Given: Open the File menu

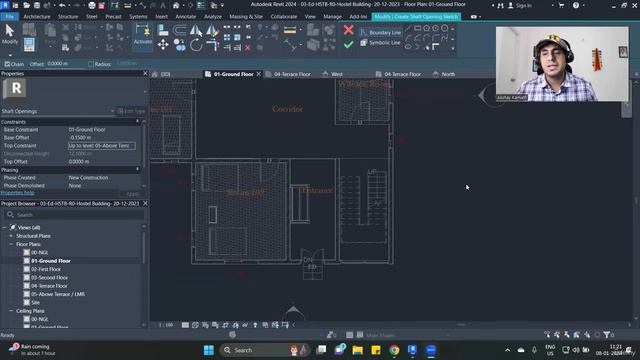Looking at the screenshot, I should click(9, 17).
